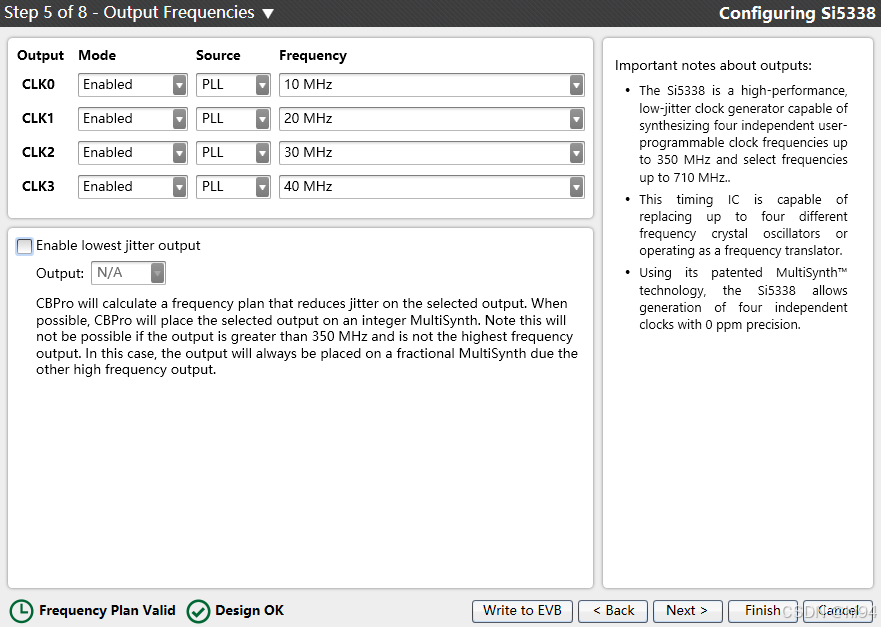This screenshot has height=627, width=881.
Task: Click the Mode column header
Action: [97, 55]
